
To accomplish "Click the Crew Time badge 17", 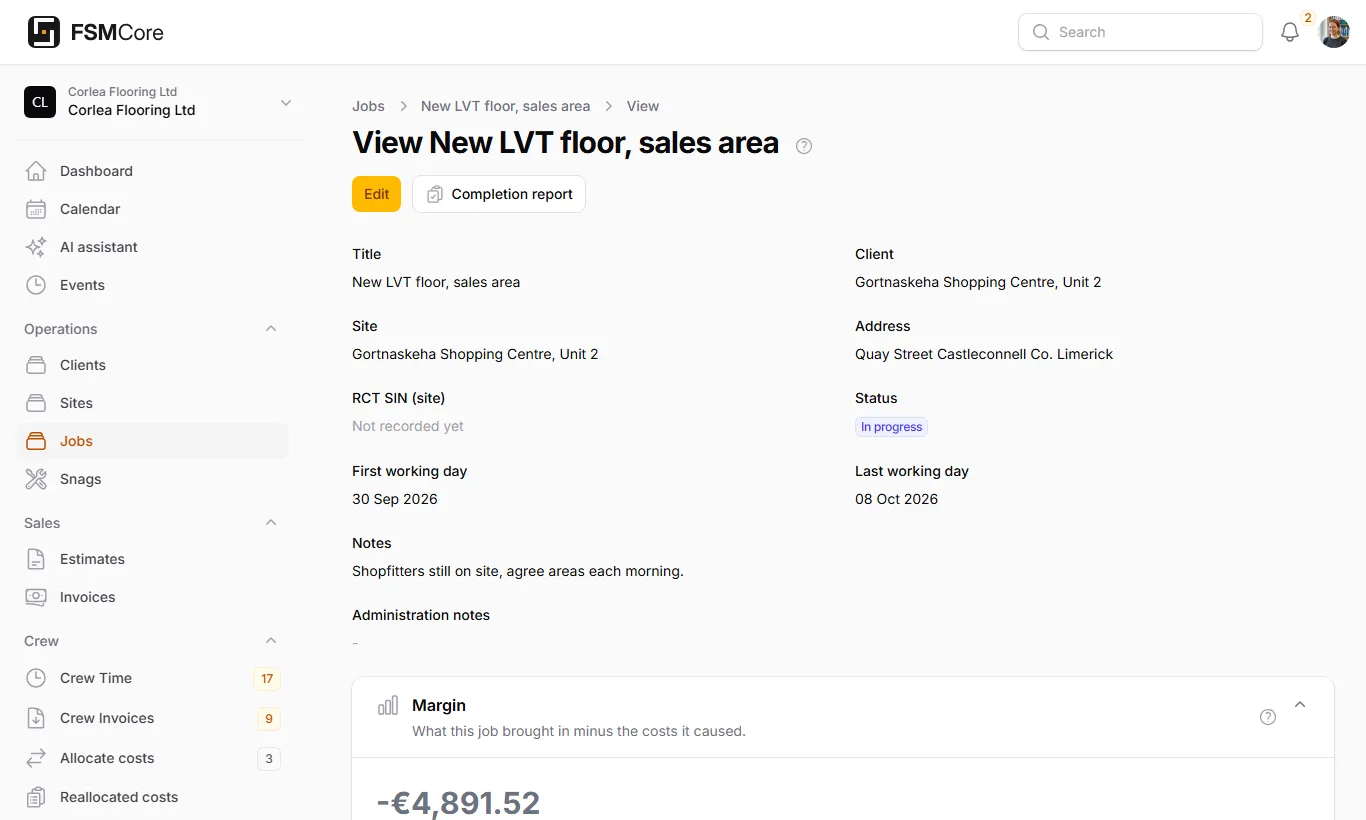I will 267,678.
